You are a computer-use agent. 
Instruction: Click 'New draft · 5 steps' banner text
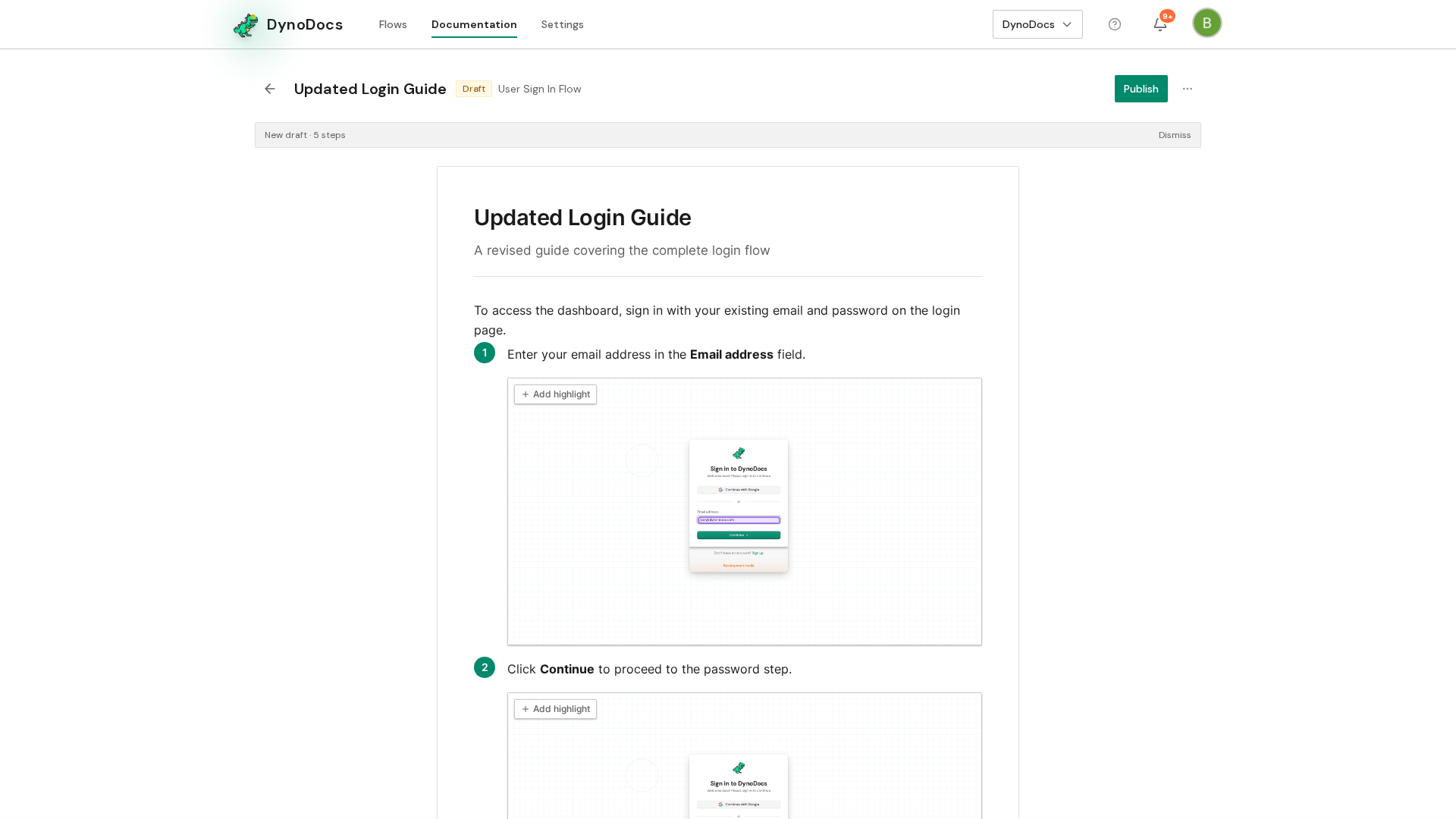tap(305, 135)
